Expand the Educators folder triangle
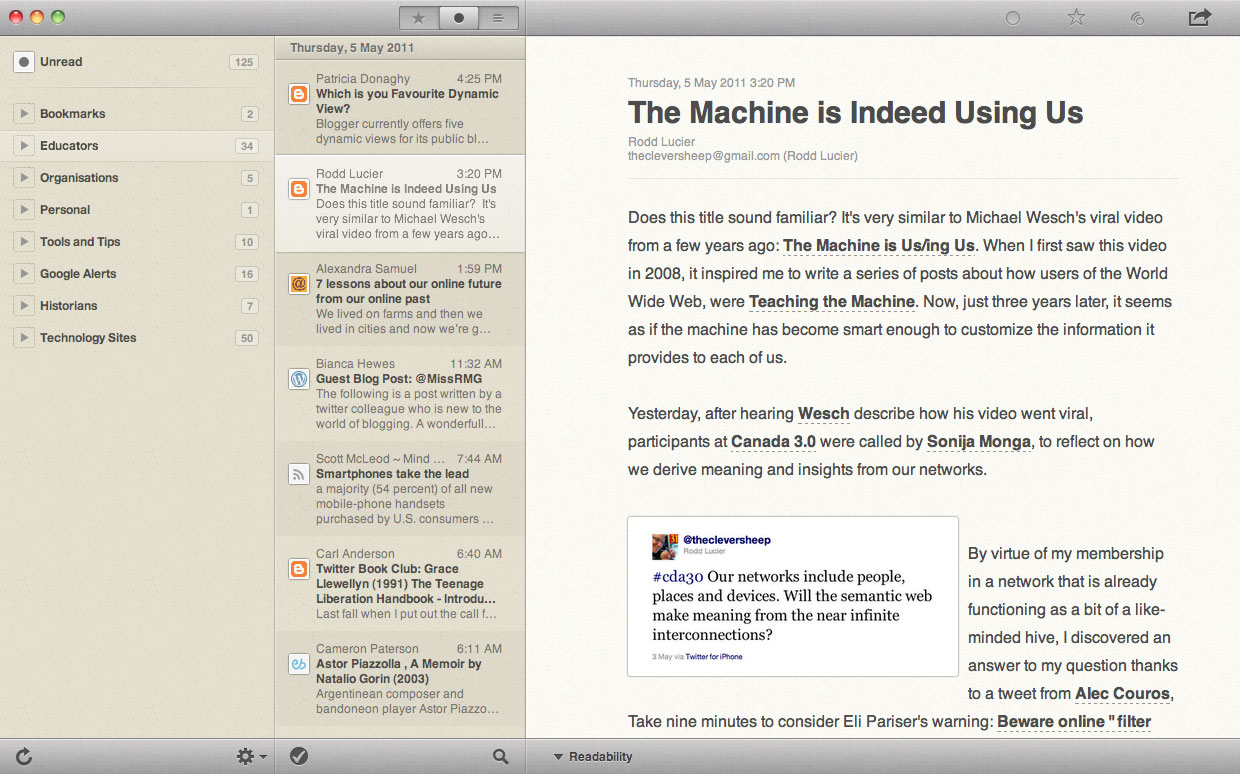 click(24, 146)
